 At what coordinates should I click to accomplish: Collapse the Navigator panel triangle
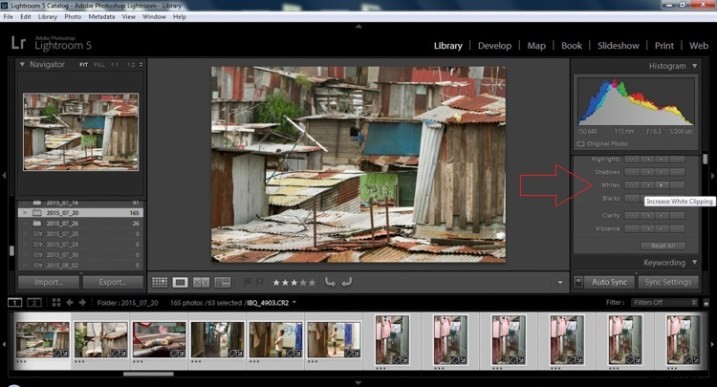22,64
